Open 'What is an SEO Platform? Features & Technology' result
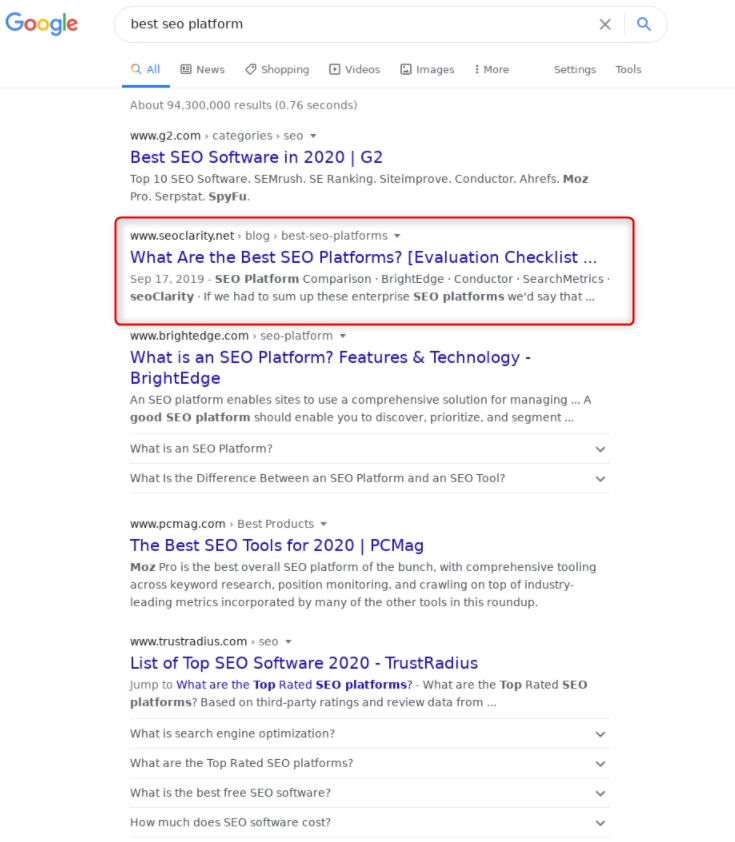735x842 pixels. point(330,367)
